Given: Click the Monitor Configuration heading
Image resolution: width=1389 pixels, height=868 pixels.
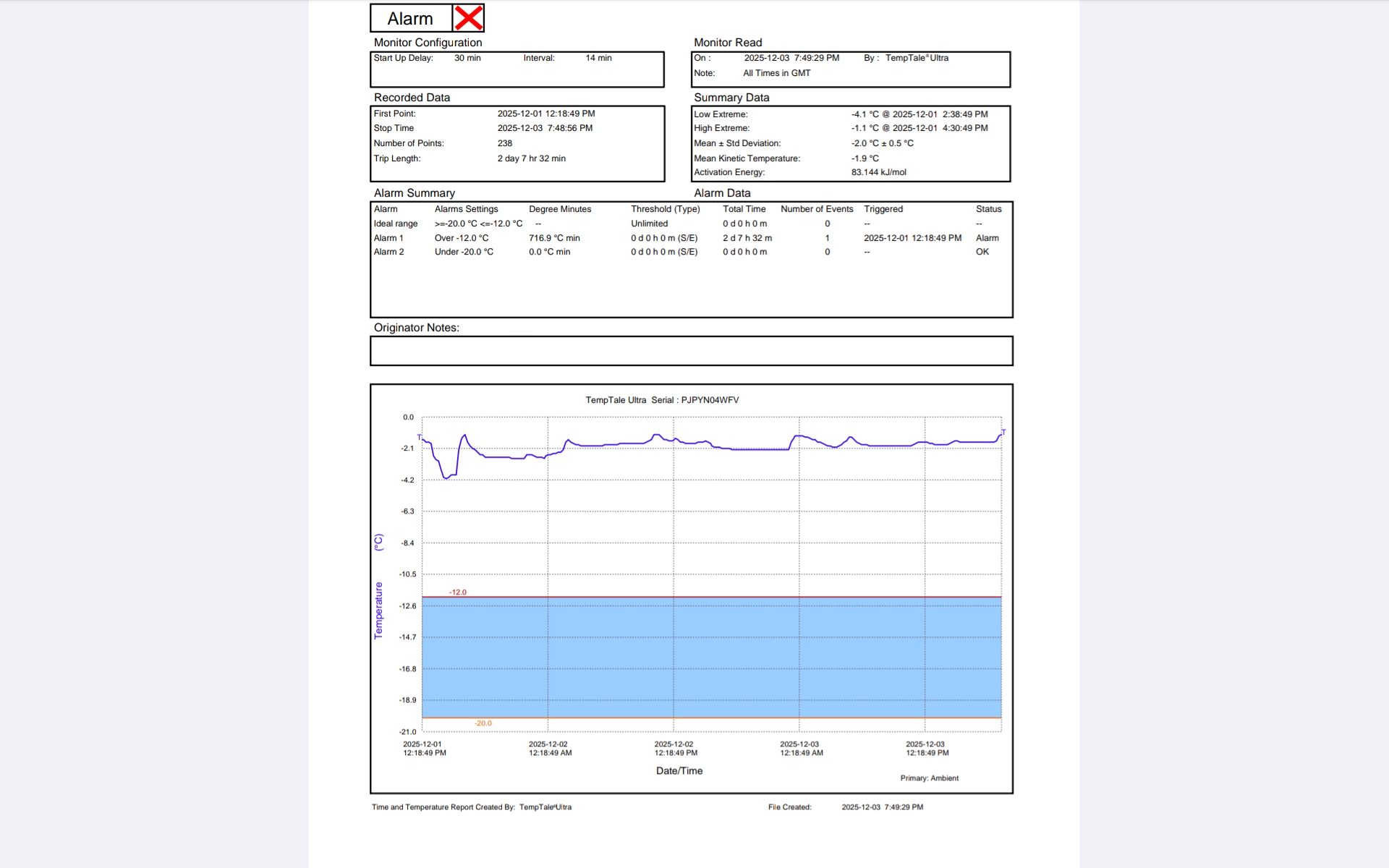Looking at the screenshot, I should 428,43.
